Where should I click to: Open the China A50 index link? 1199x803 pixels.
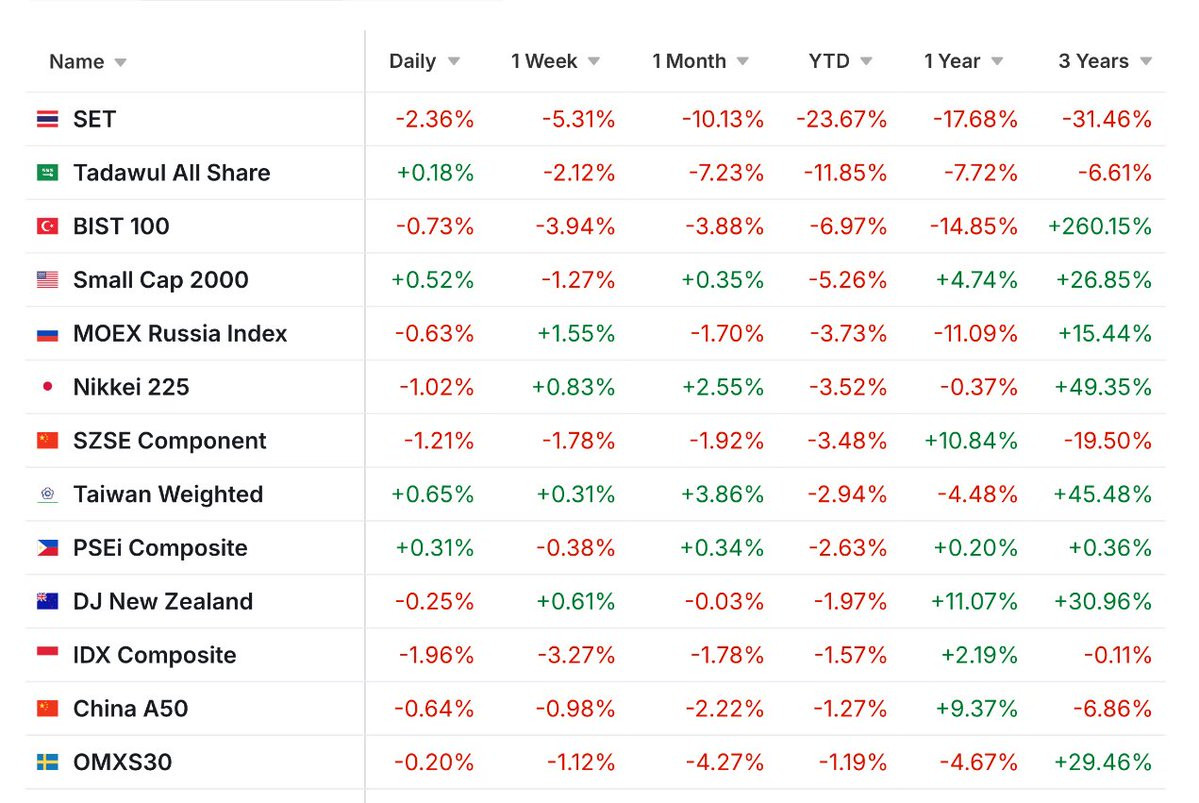click(x=131, y=708)
